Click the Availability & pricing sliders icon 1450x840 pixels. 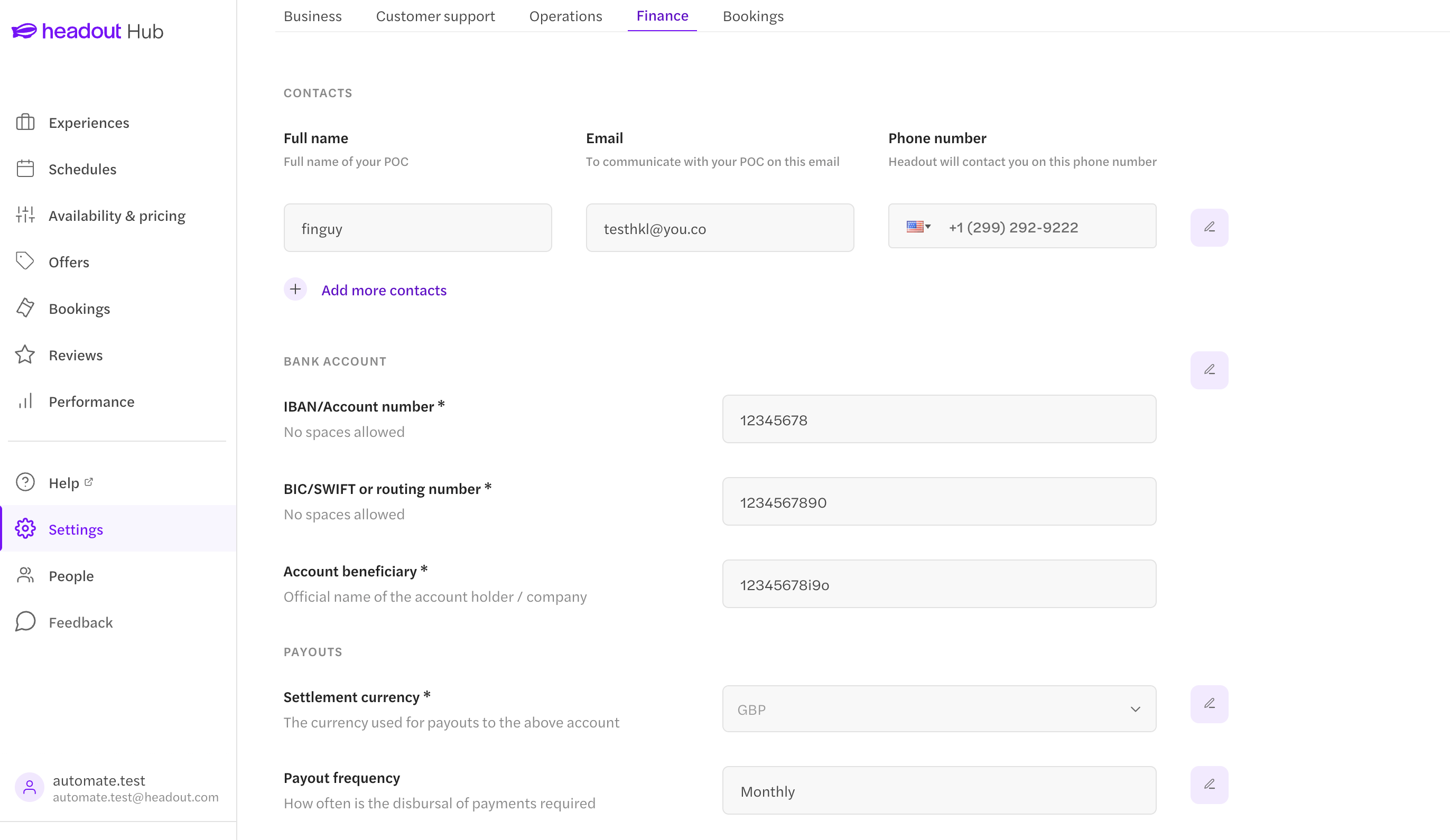click(25, 215)
